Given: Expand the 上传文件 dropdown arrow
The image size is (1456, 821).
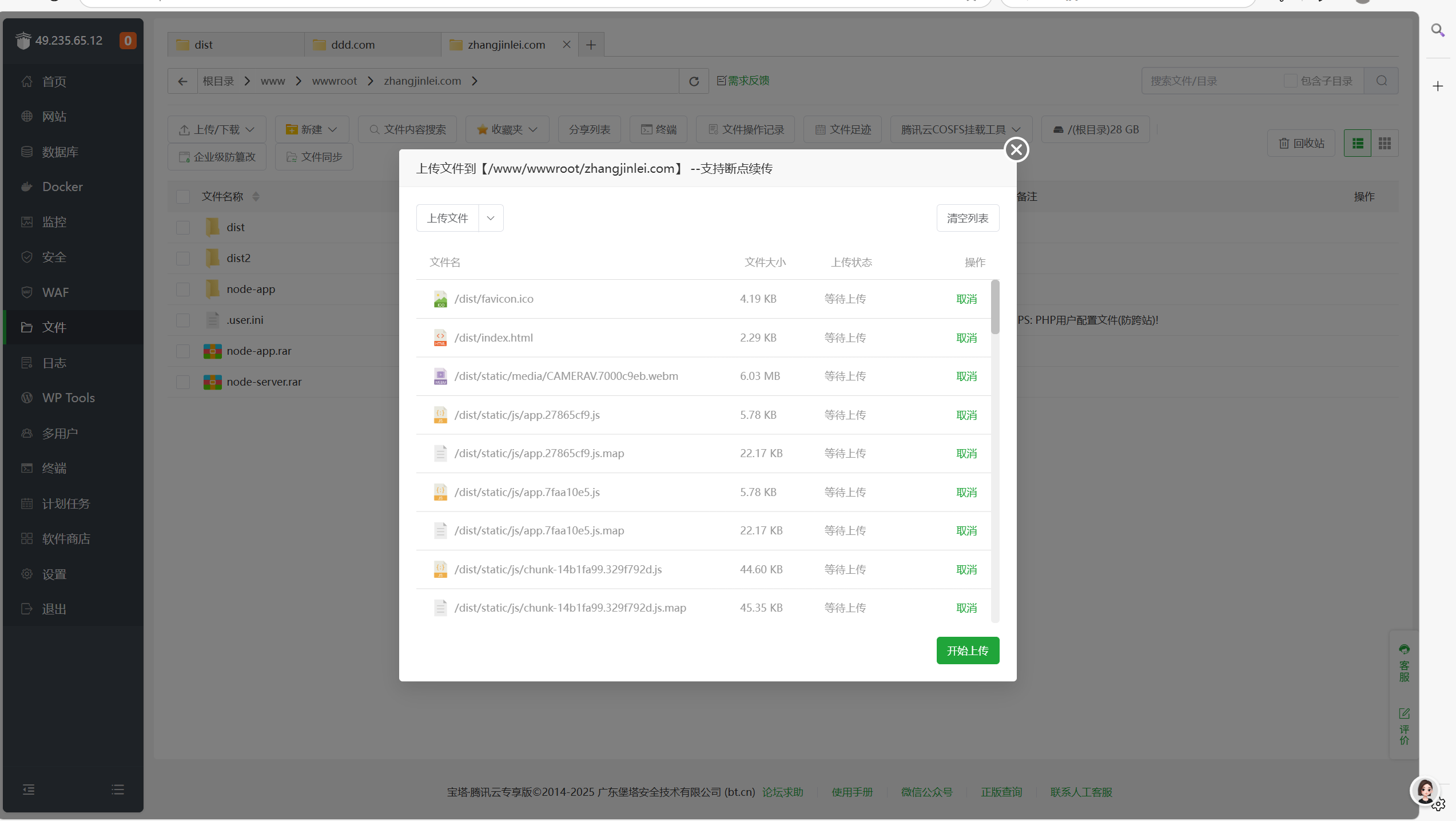Looking at the screenshot, I should 490,218.
